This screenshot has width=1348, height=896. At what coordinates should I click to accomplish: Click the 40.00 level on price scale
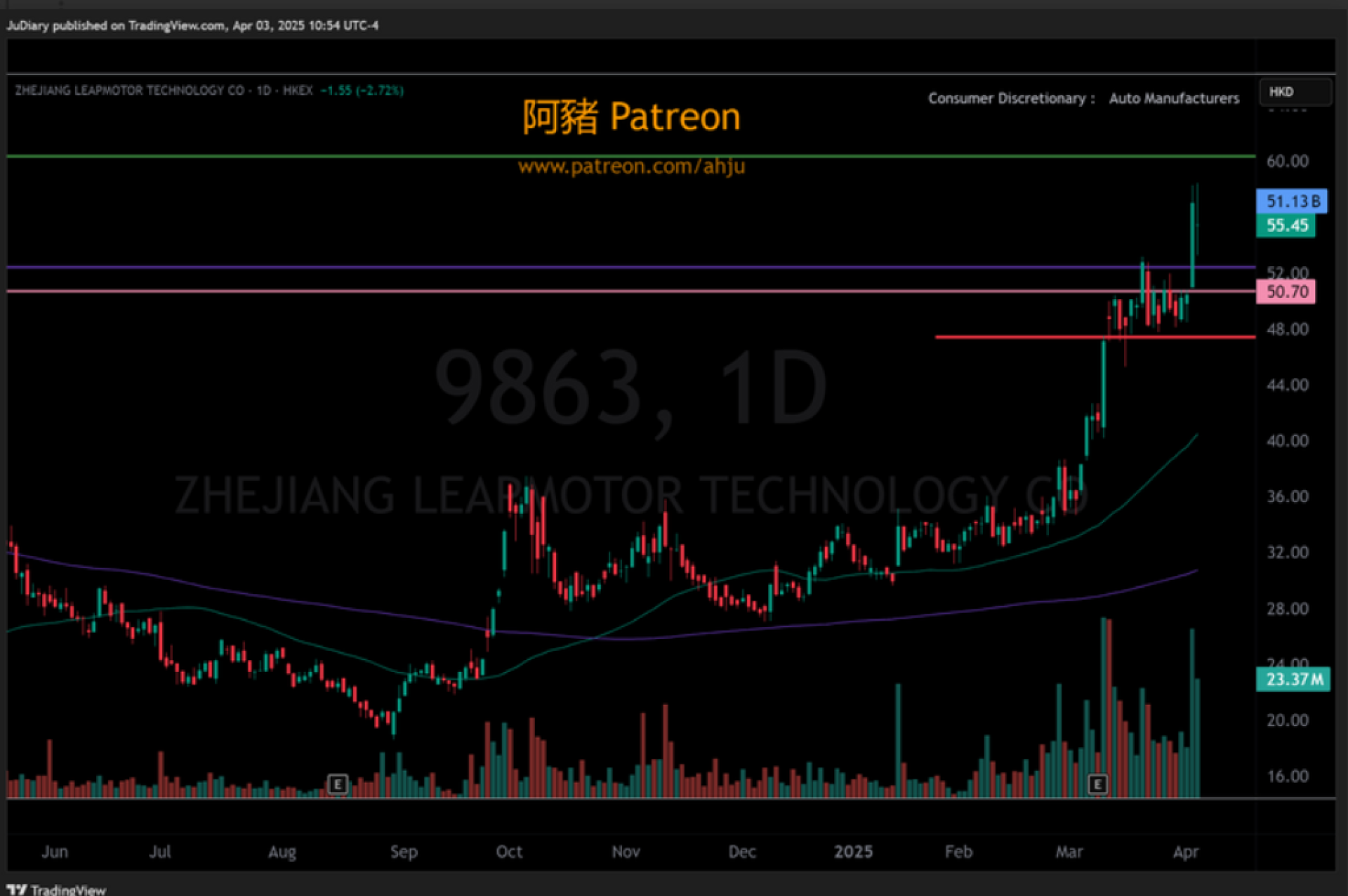point(1287,441)
